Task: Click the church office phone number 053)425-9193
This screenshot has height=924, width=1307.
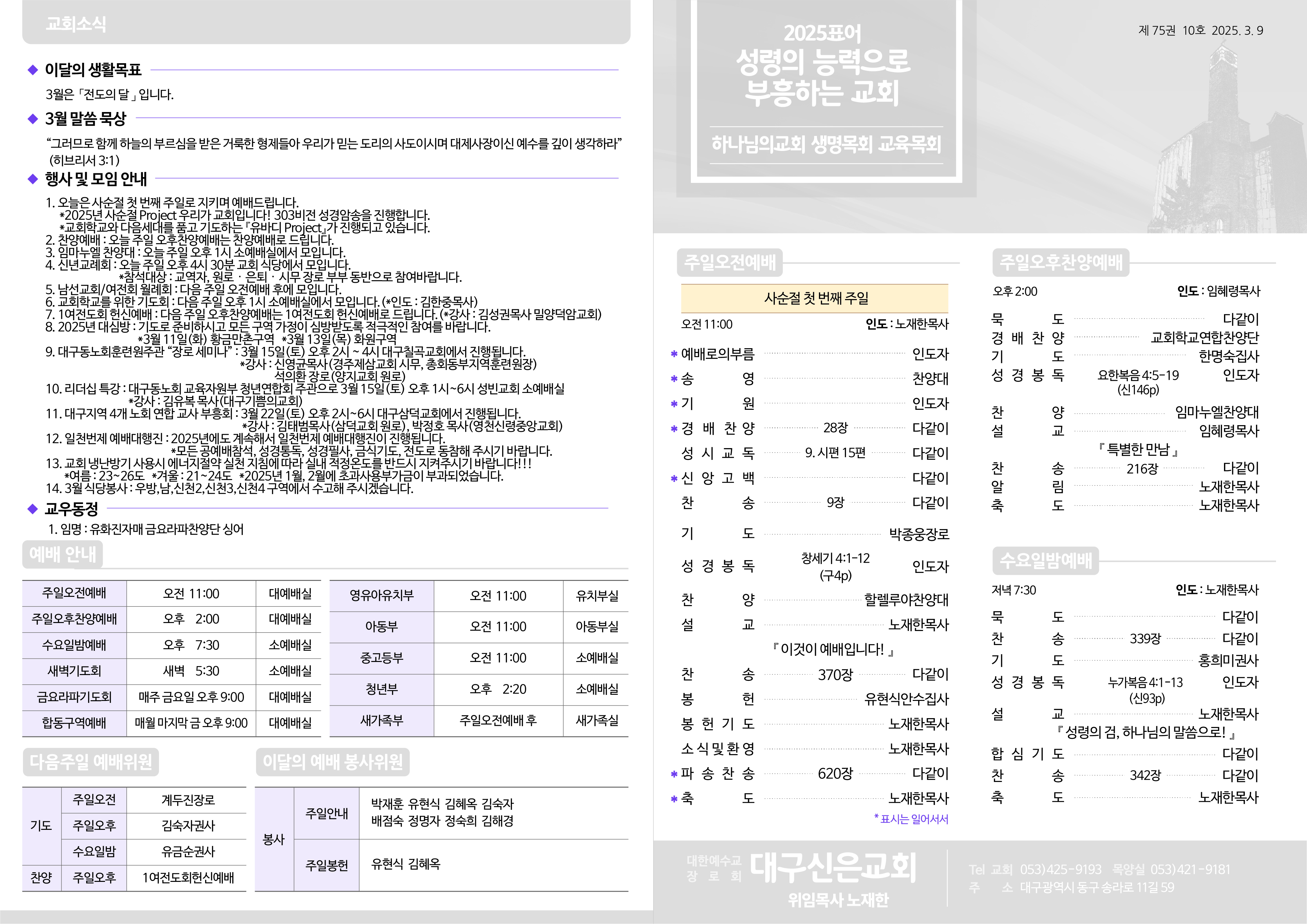Action: point(1061,869)
